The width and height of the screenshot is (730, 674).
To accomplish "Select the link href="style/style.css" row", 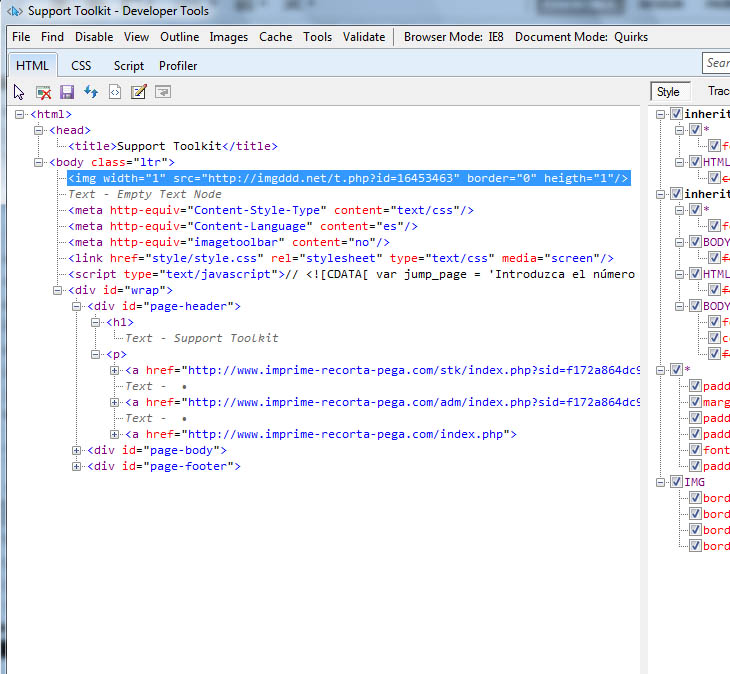I will 341,258.
